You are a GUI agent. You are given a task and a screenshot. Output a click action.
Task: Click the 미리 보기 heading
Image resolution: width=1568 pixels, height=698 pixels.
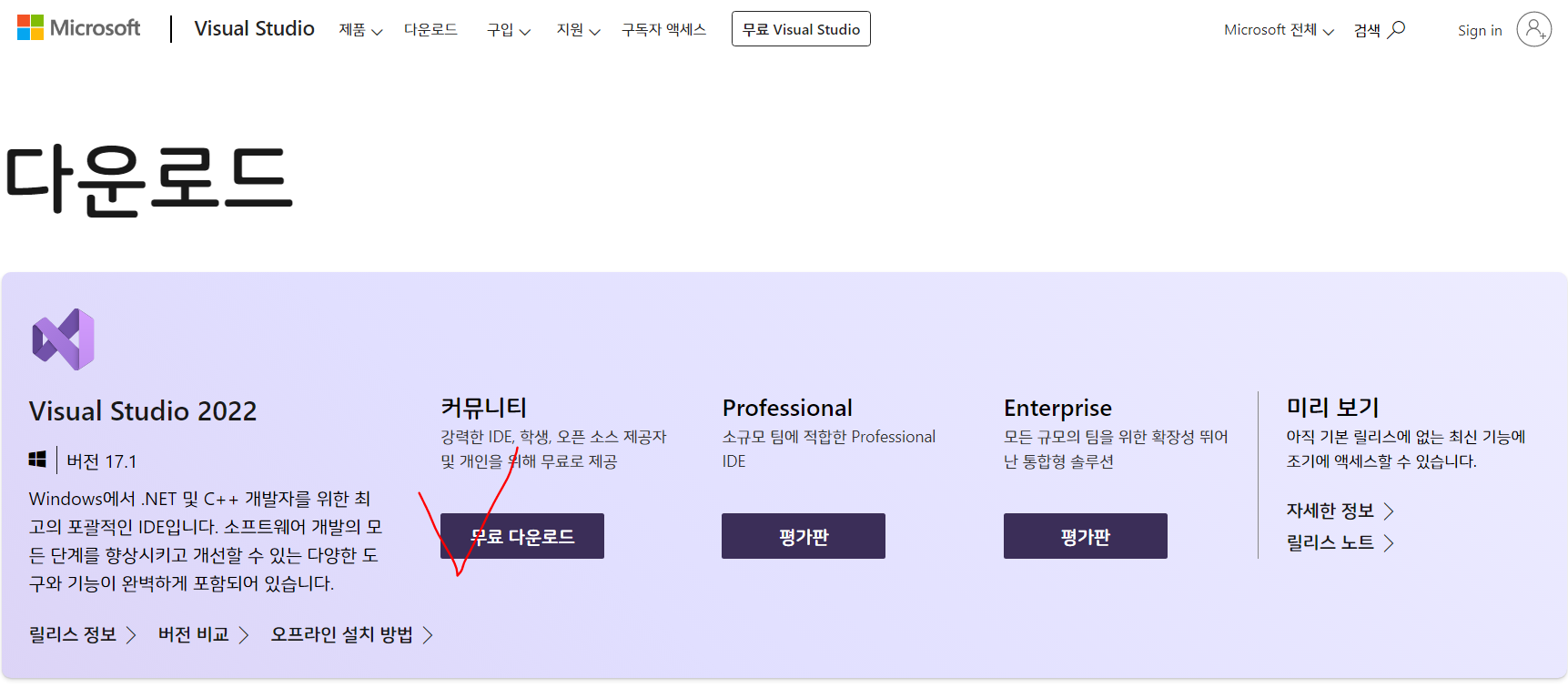pyautogui.click(x=1332, y=407)
